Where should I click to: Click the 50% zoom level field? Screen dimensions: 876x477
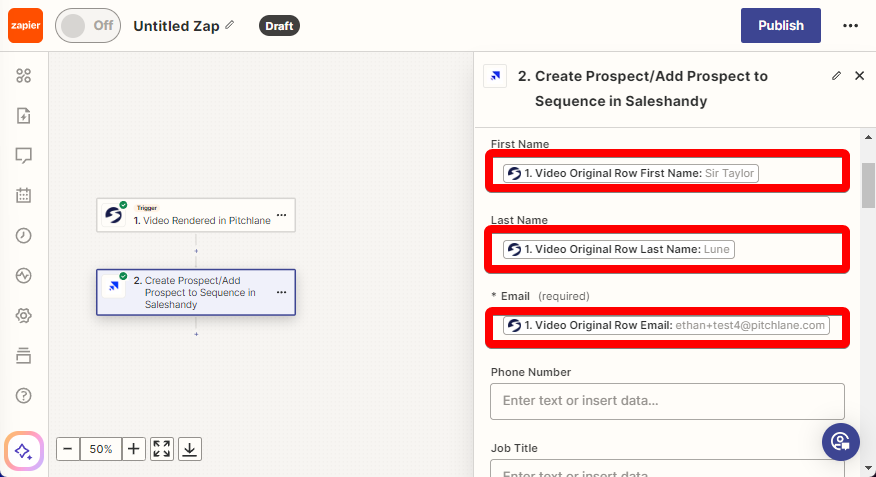(101, 449)
